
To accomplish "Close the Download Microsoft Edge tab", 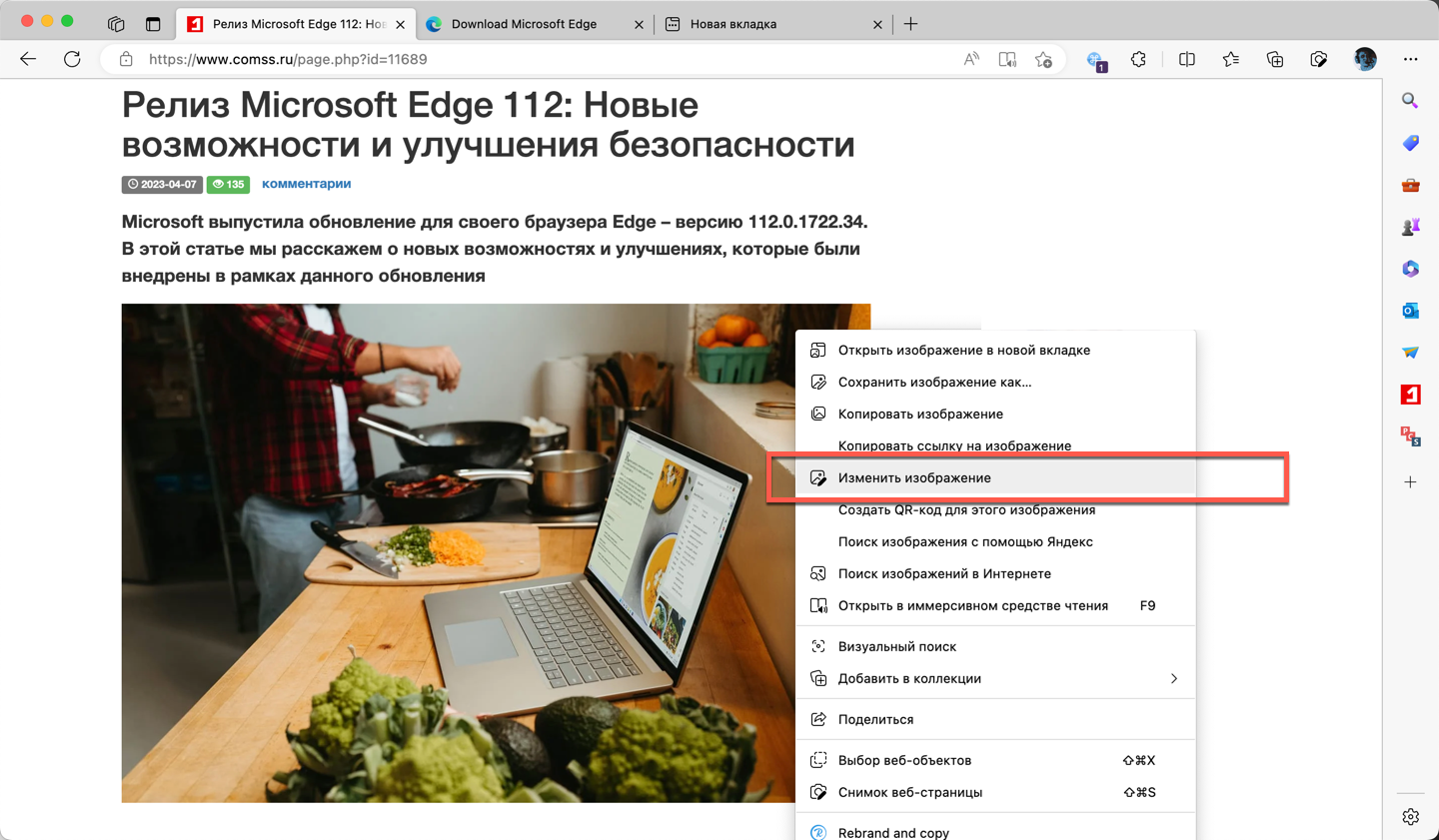I will 639,24.
